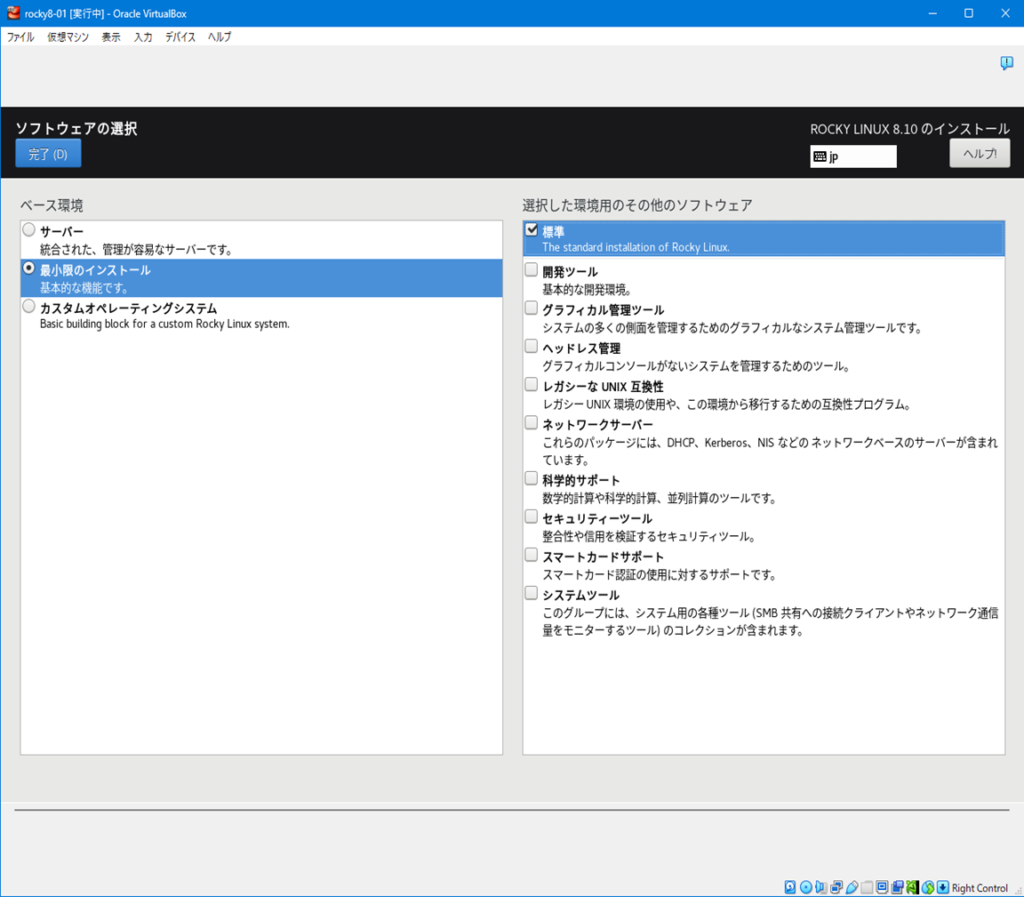Viewport: 1024px width, 897px height.
Task: Maximize the VirtualBox window
Action: 968,13
